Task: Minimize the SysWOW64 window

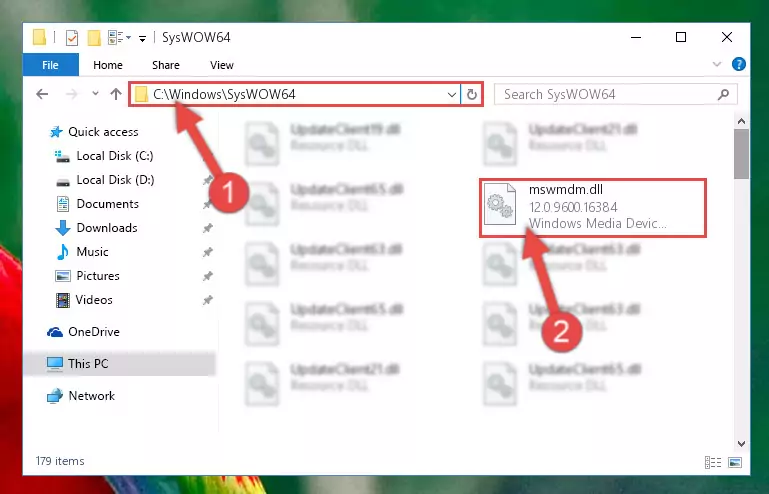Action: pyautogui.click(x=636, y=37)
